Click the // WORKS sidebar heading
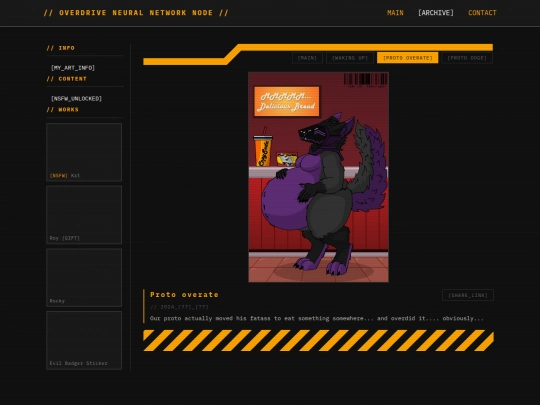 pyautogui.click(x=63, y=110)
